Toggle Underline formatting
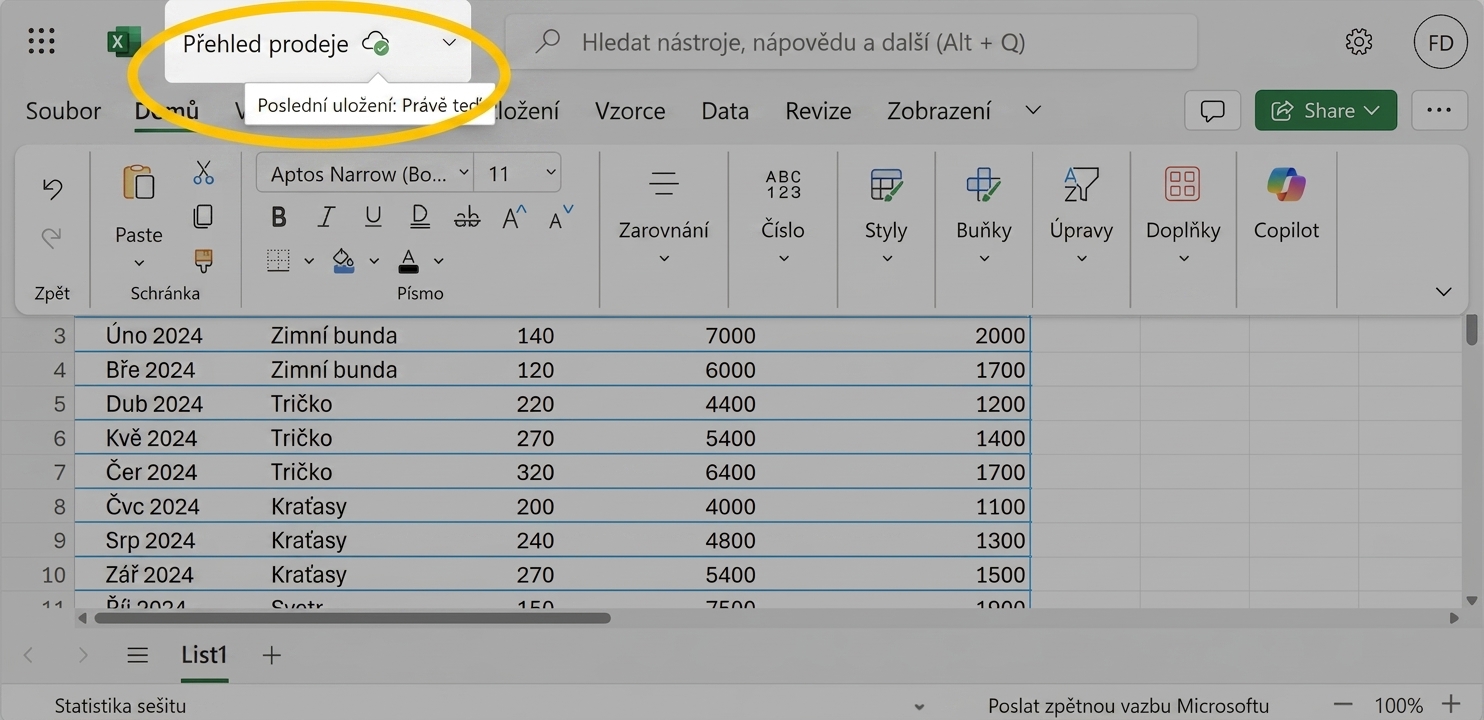This screenshot has width=1484, height=720. click(x=373, y=217)
